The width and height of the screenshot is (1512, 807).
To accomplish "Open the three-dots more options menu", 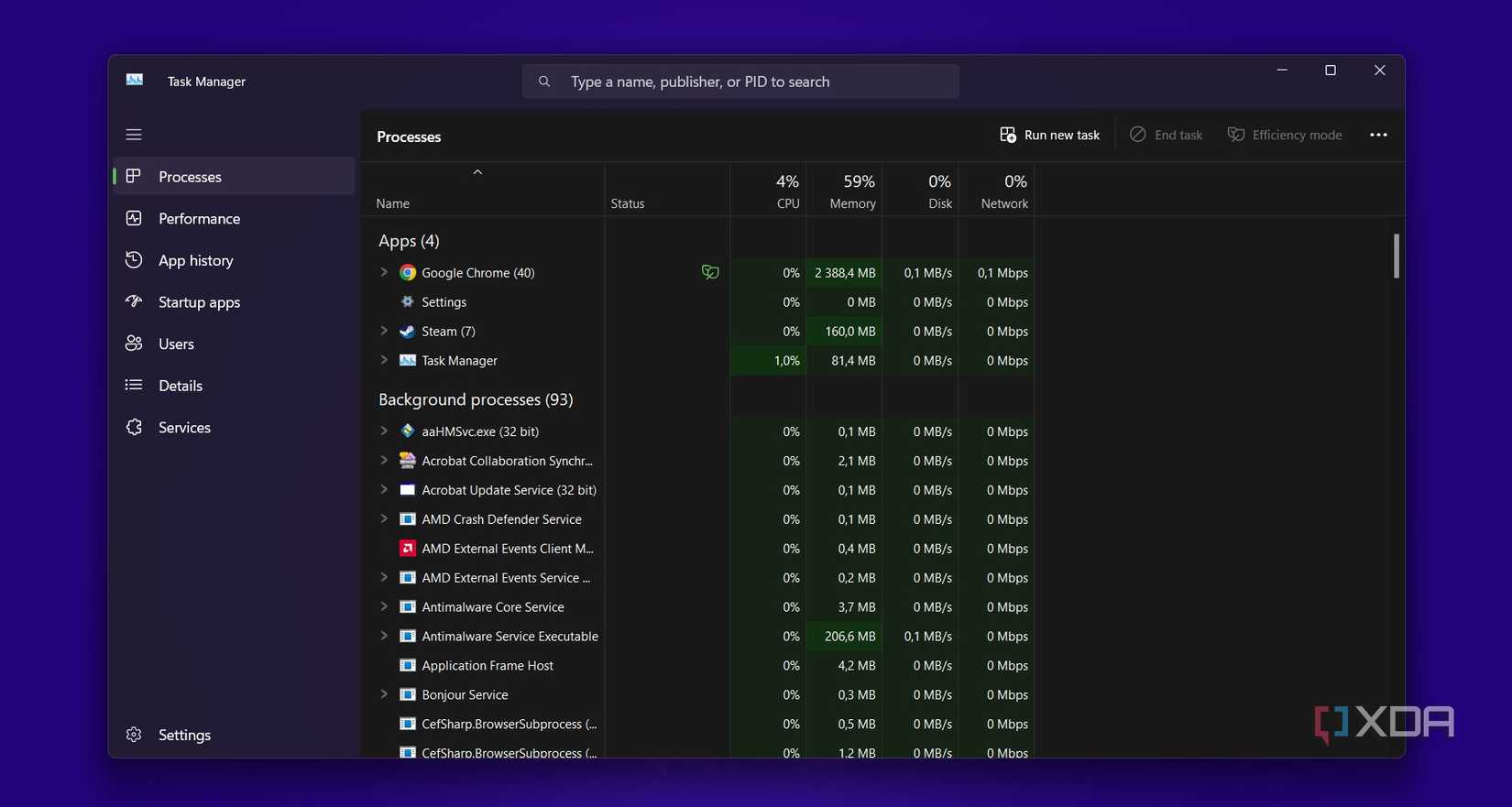I will pyautogui.click(x=1378, y=135).
